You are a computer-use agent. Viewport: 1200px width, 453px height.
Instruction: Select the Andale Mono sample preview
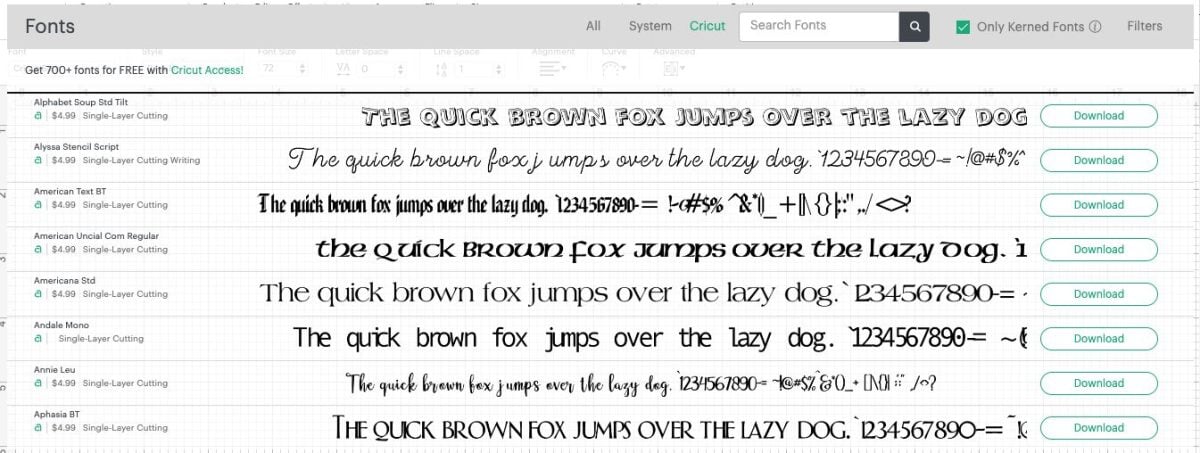pyautogui.click(x=661, y=338)
